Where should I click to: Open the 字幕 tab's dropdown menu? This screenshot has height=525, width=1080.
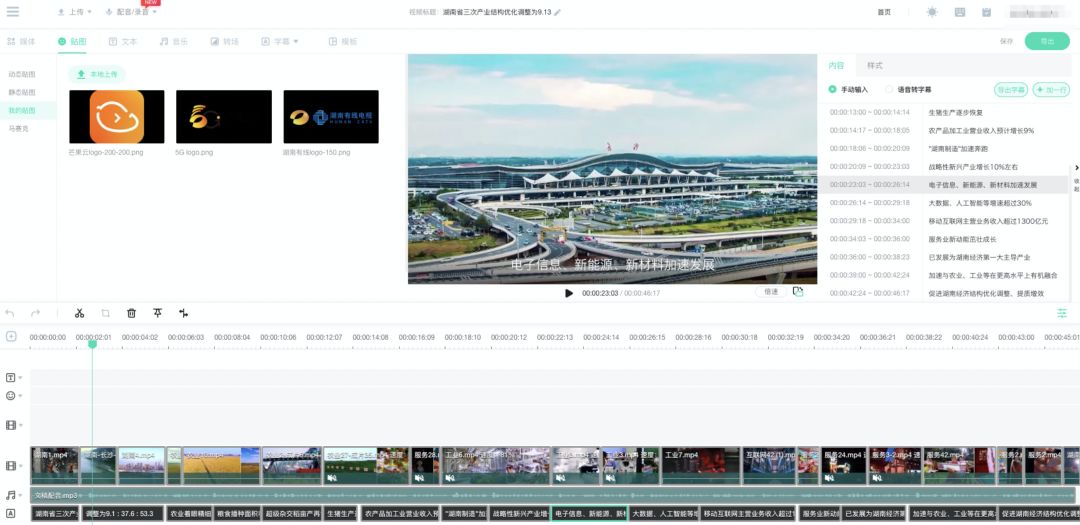[x=296, y=42]
